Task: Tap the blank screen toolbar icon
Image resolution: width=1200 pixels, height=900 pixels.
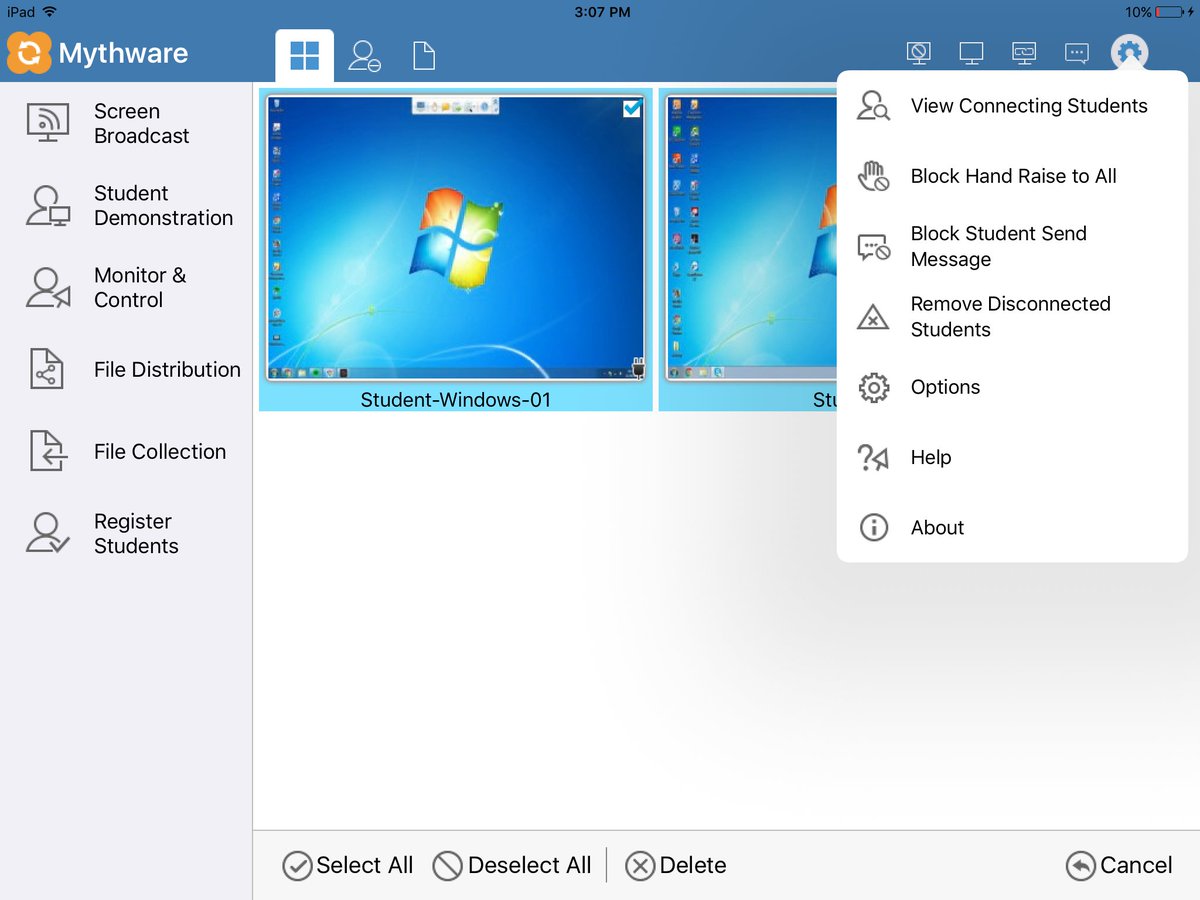Action: (918, 53)
